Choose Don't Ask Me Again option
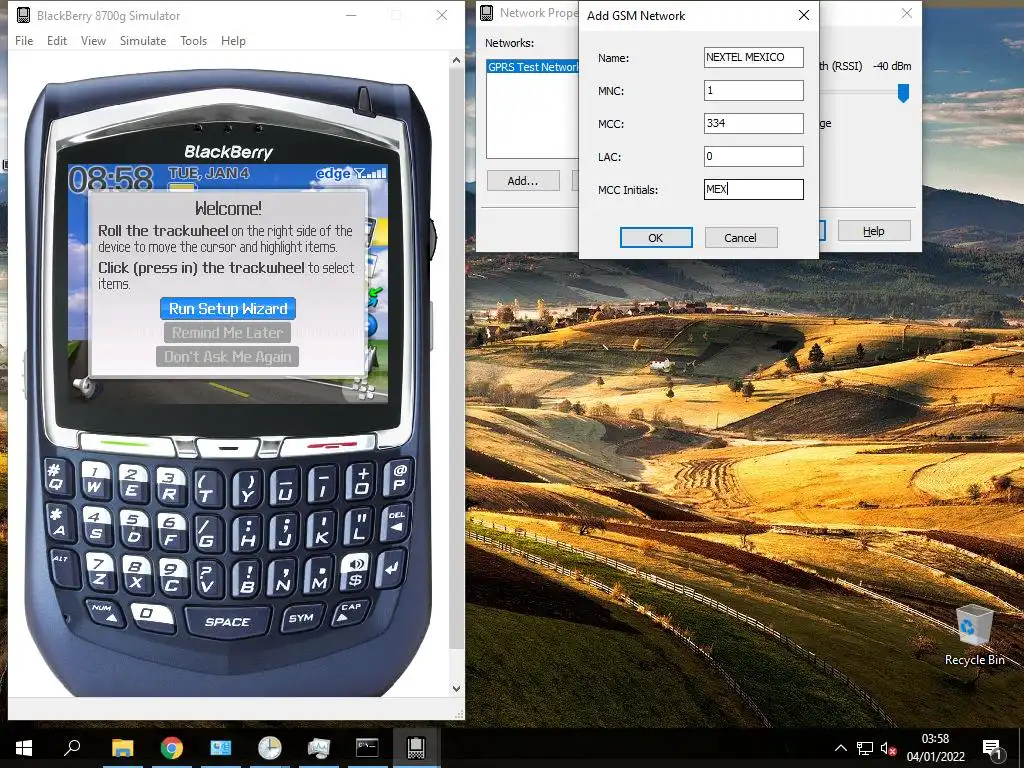1024x768 pixels. pyautogui.click(x=227, y=357)
